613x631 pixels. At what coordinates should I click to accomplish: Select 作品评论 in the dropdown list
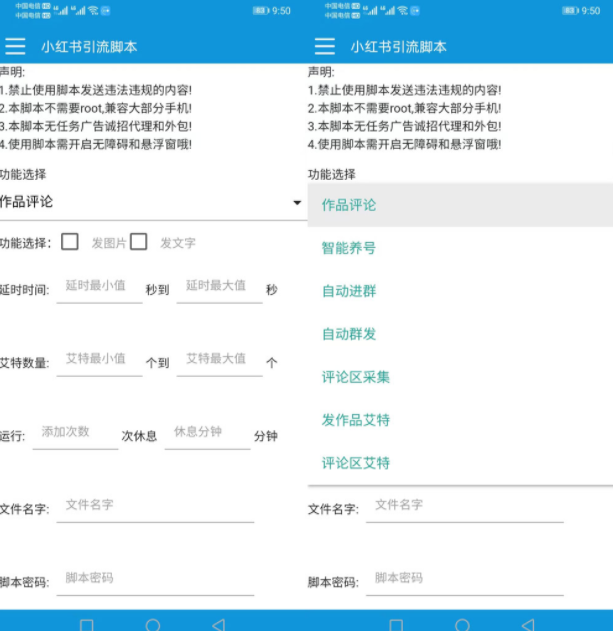click(460, 205)
